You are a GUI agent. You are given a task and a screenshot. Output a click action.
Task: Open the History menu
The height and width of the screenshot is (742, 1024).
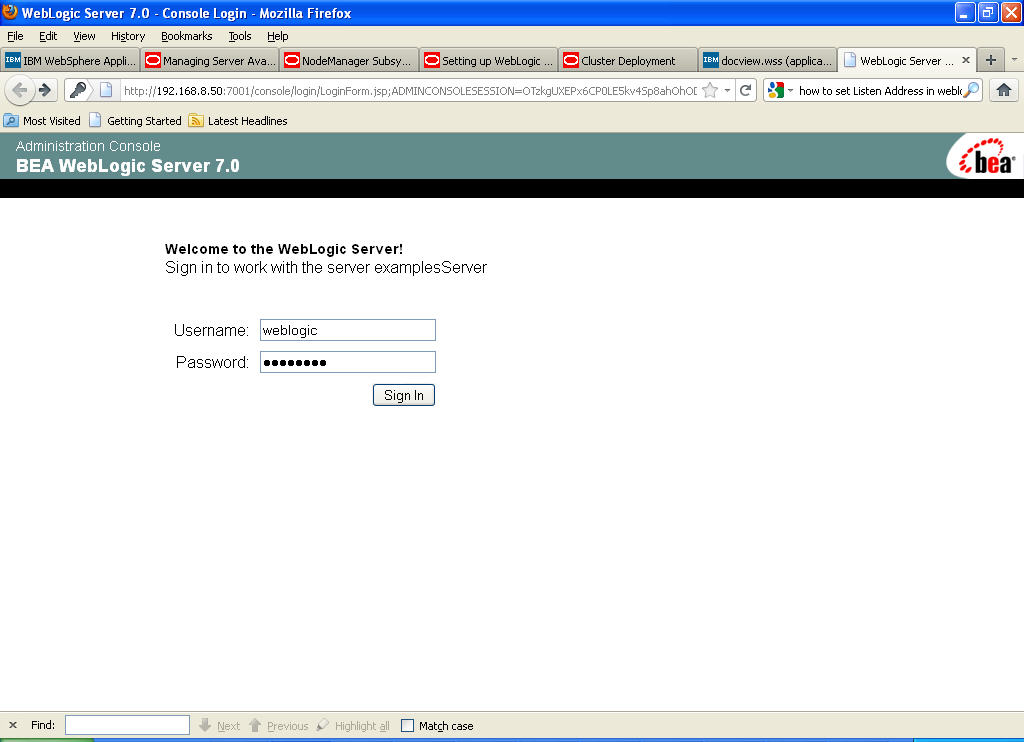127,36
